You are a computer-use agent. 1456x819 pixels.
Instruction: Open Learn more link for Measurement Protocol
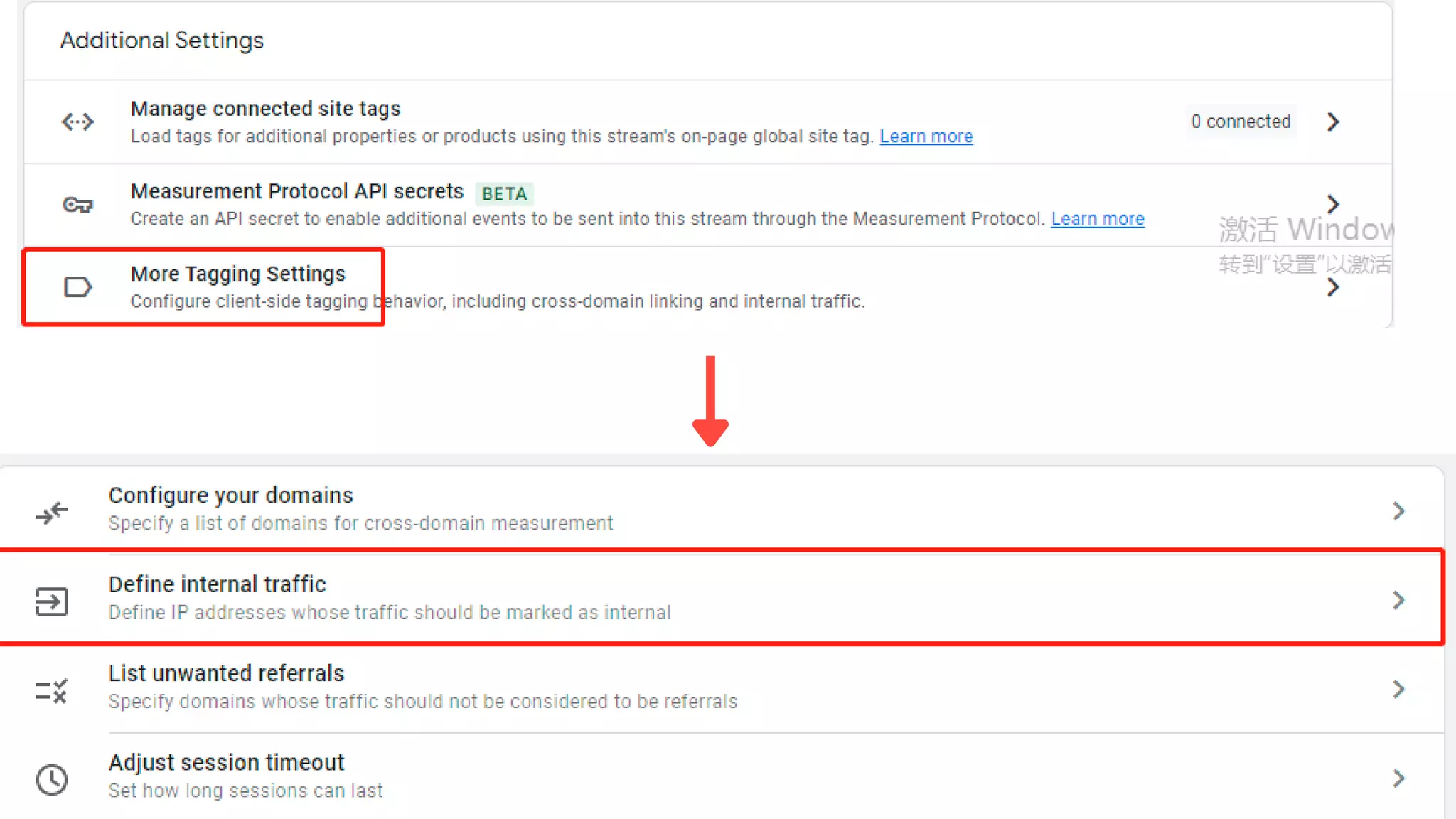pyautogui.click(x=1097, y=219)
